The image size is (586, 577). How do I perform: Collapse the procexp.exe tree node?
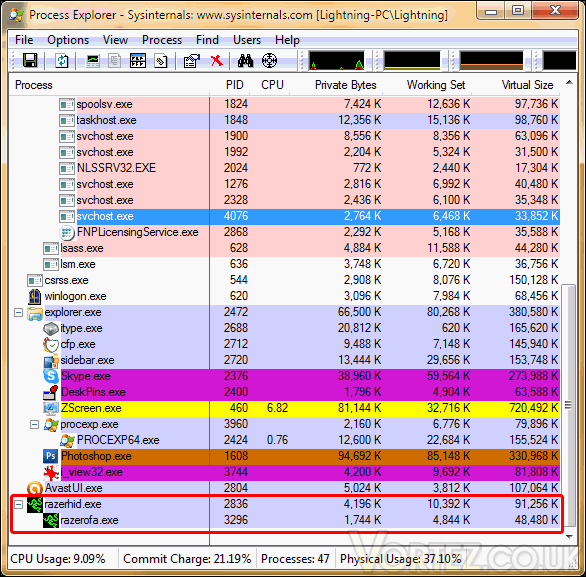34,424
